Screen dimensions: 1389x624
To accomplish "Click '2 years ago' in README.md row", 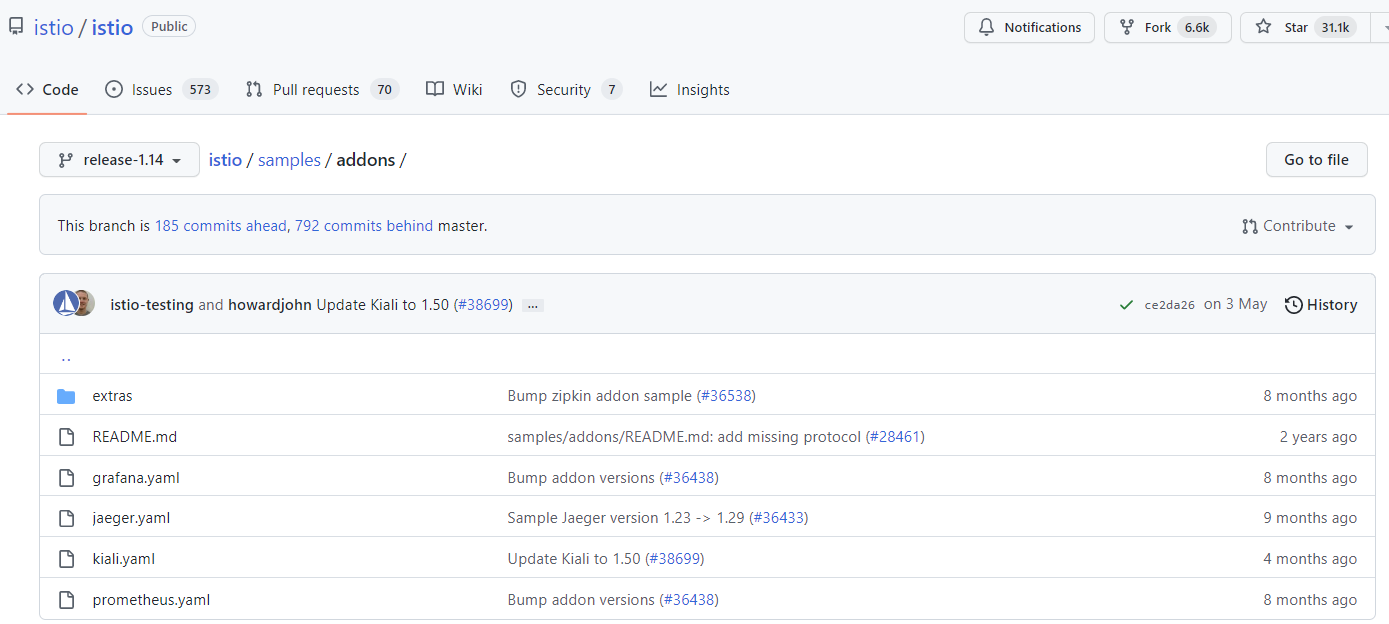I will point(1318,437).
